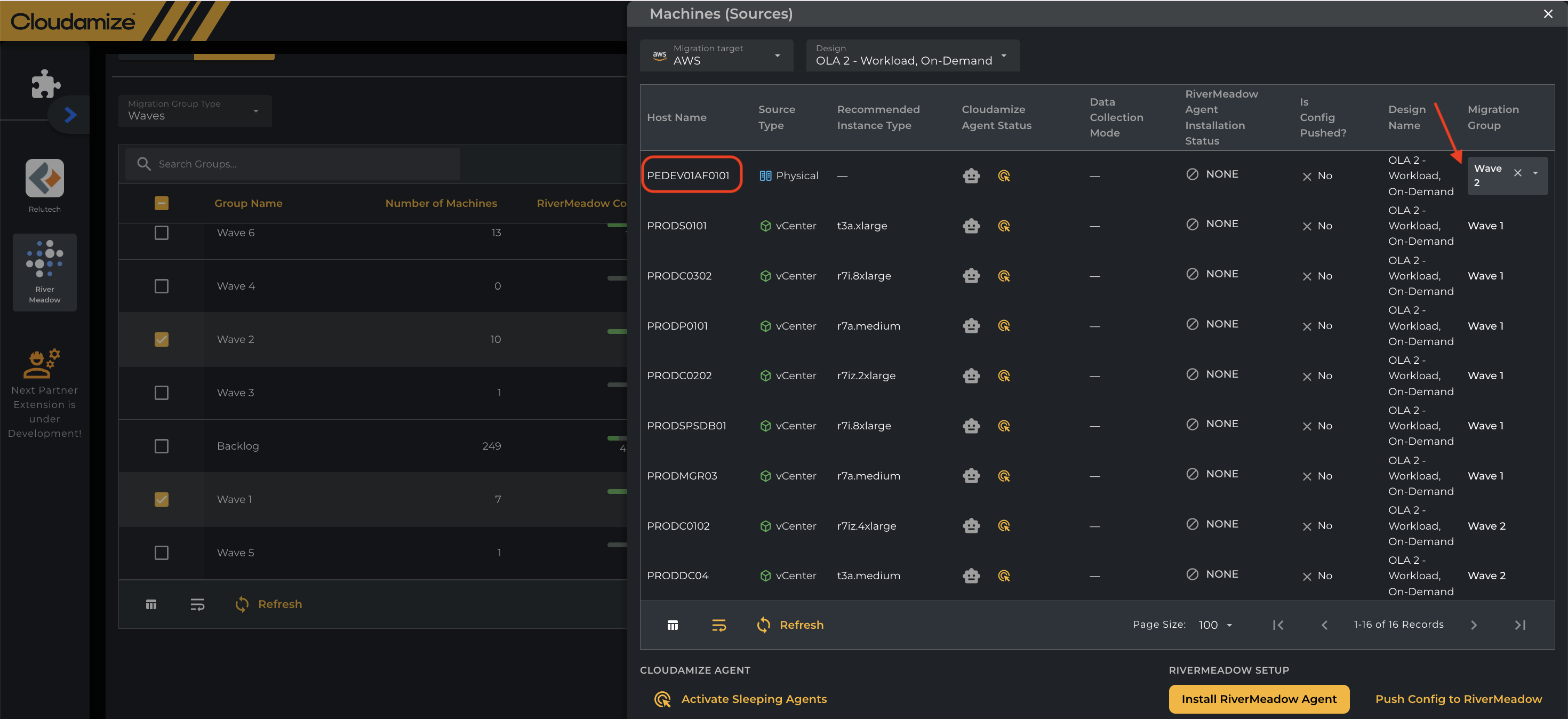Check the Wave 6 group checkbox
This screenshot has width=1568, height=719.
click(x=161, y=233)
